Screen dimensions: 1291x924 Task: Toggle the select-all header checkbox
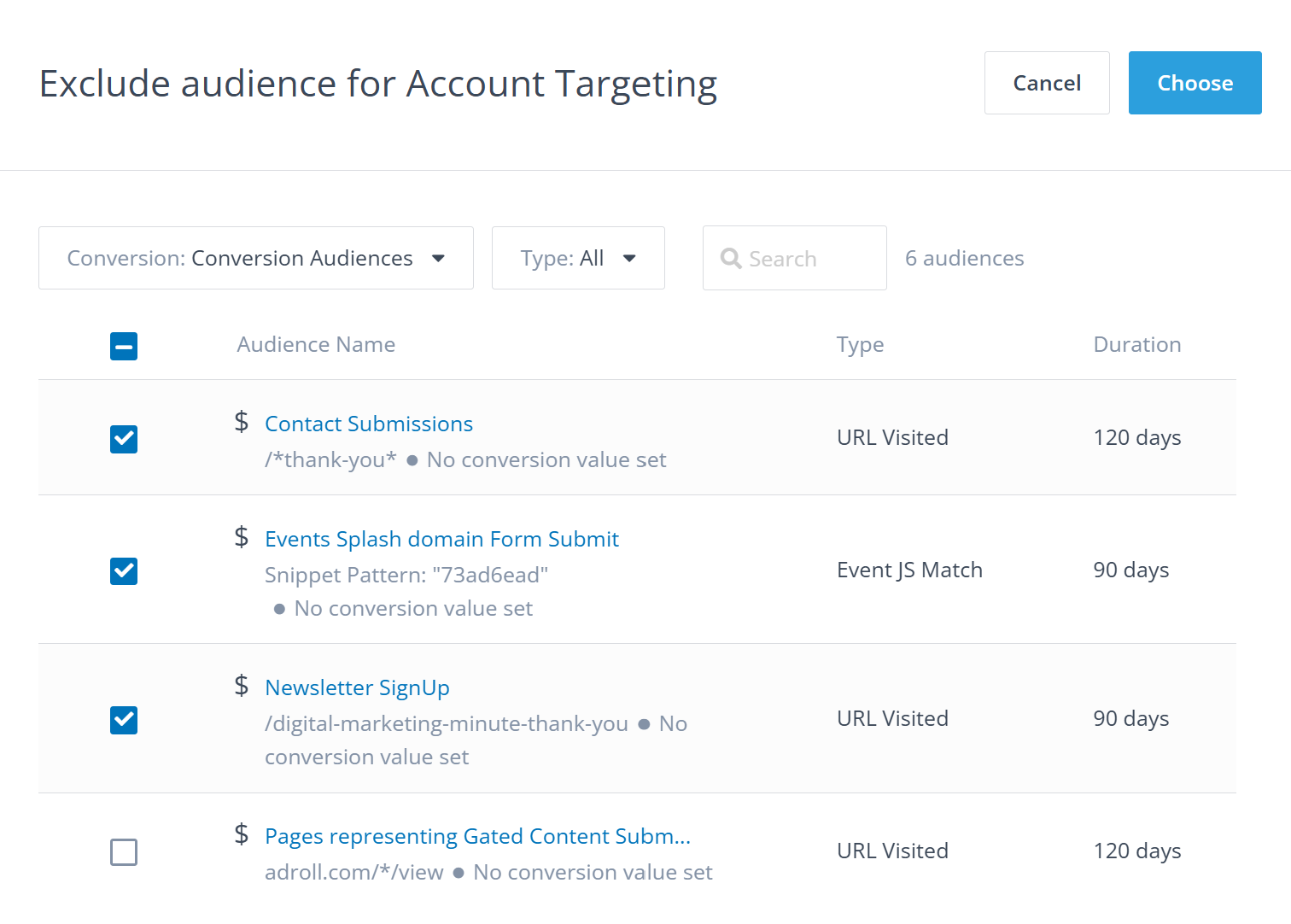124,346
